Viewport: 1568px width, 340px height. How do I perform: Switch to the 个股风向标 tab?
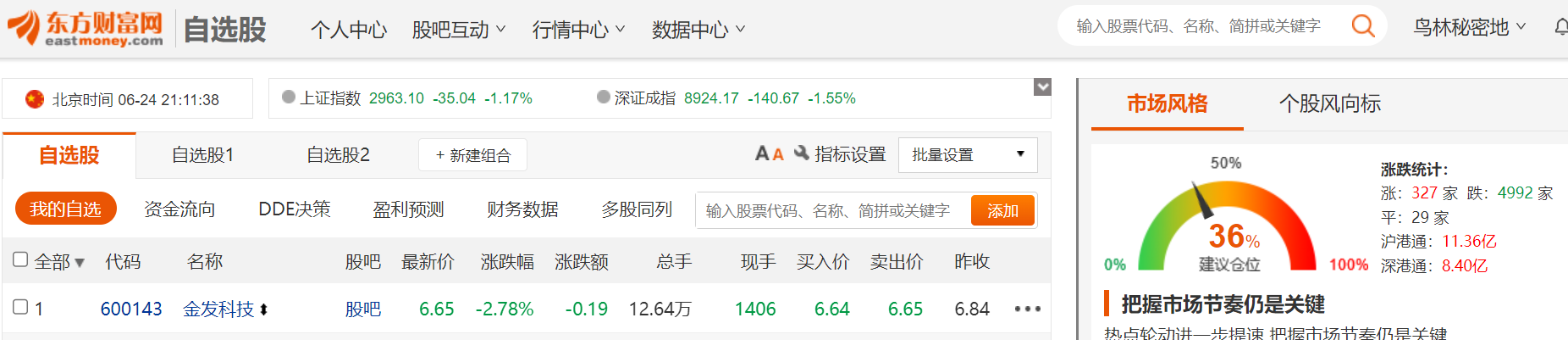click(1330, 103)
